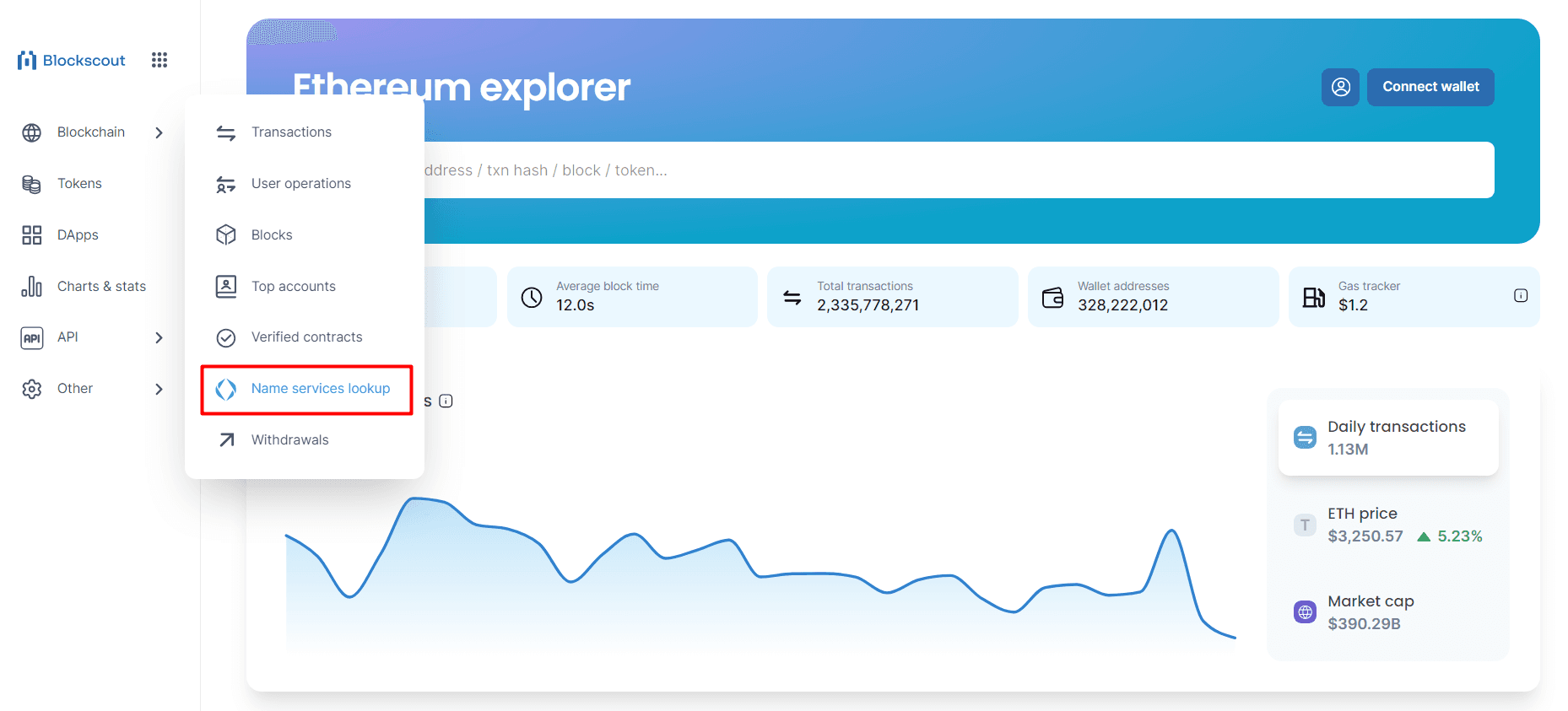The width and height of the screenshot is (1568, 711).
Task: Select the Market cap chart card
Action: coord(1388,612)
